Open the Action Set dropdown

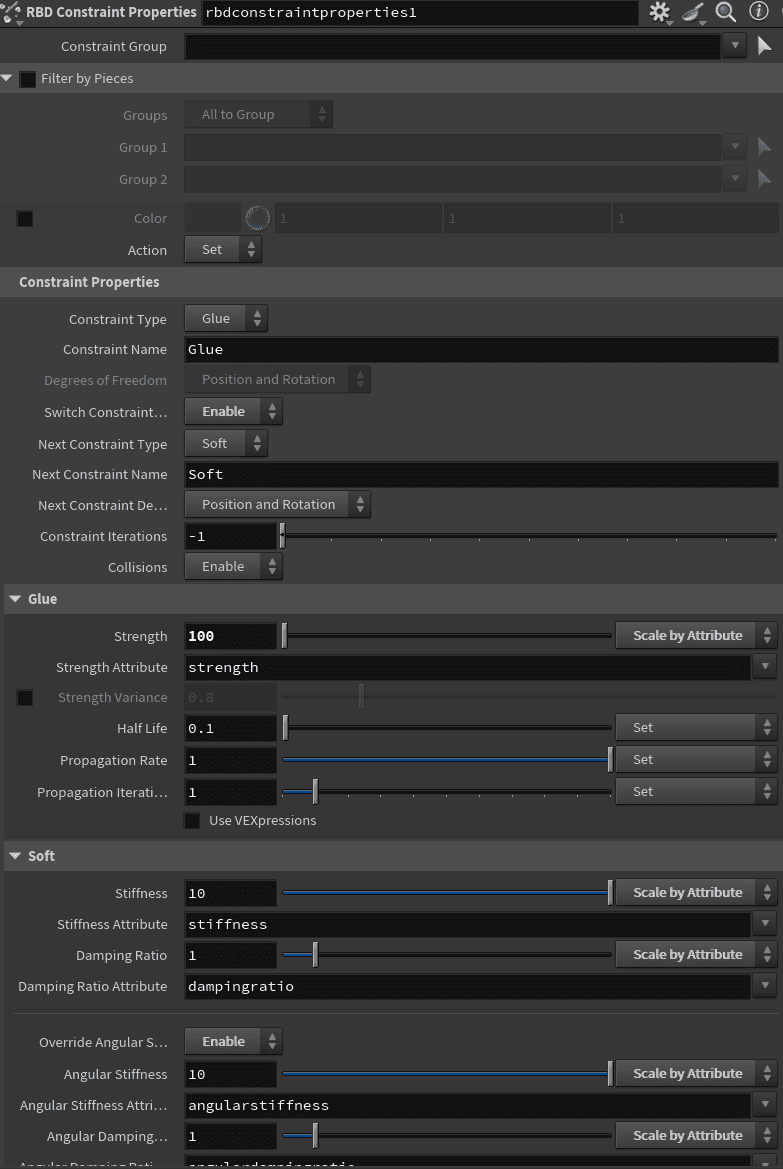click(x=223, y=250)
